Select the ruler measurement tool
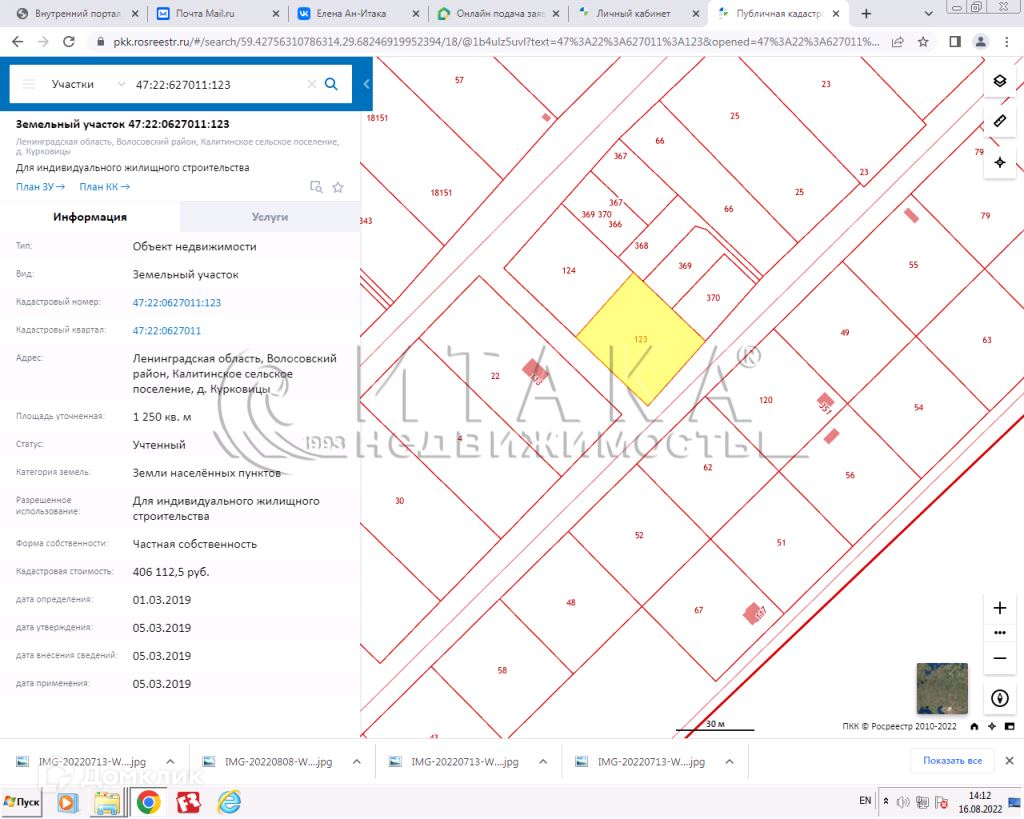The image size is (1024, 819). [999, 121]
